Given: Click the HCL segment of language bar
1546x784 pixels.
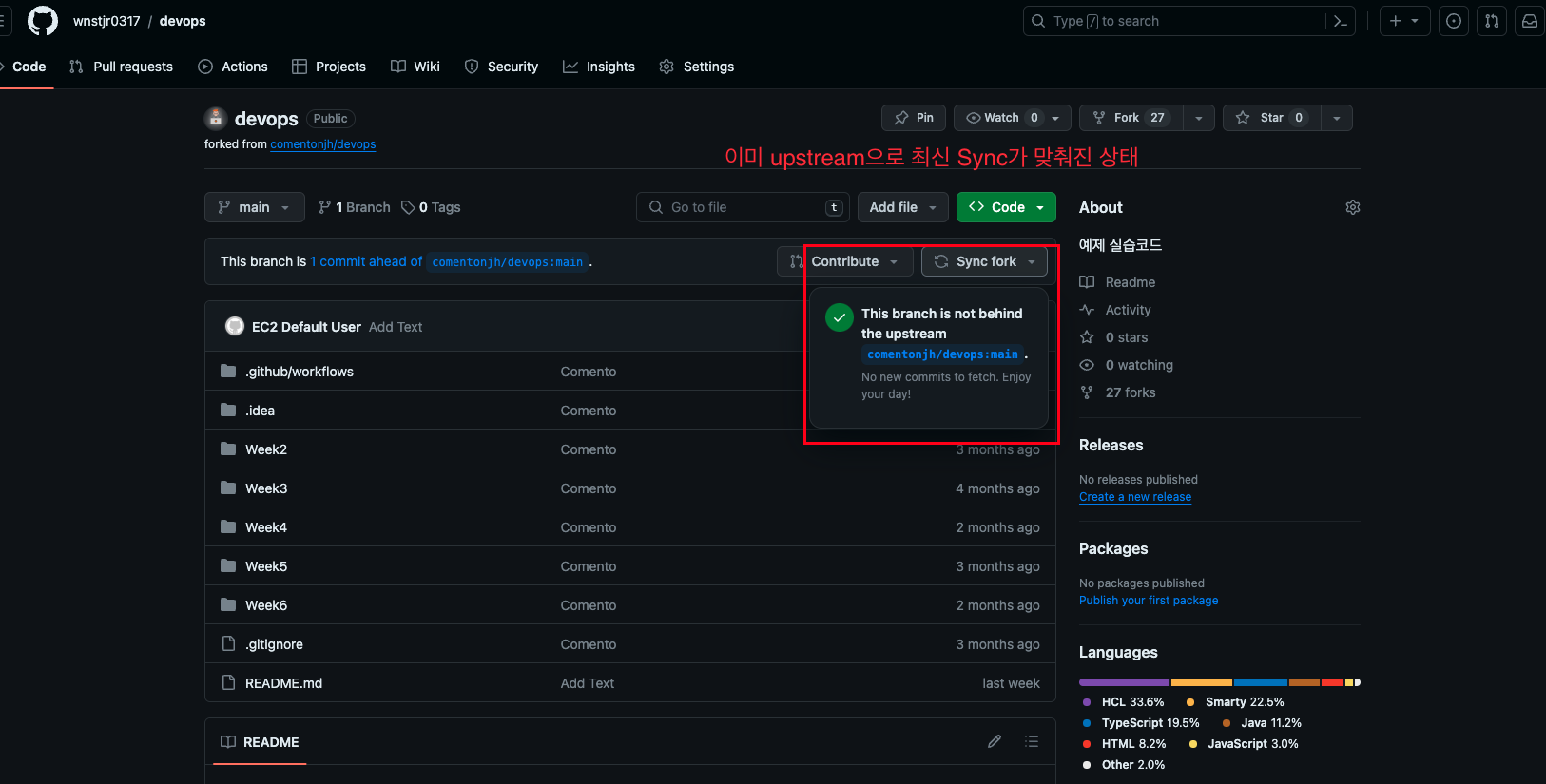Looking at the screenshot, I should (1124, 682).
